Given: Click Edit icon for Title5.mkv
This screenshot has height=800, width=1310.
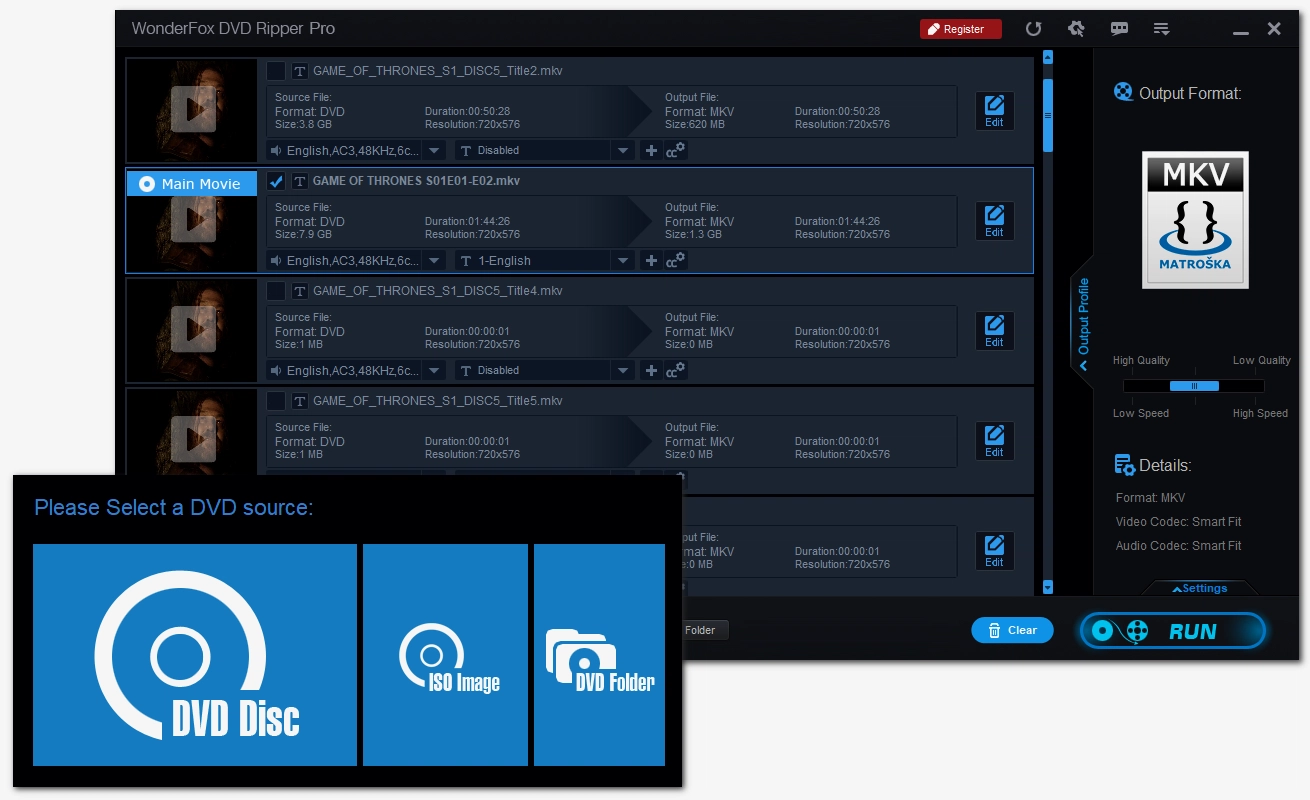Looking at the screenshot, I should 994,441.
